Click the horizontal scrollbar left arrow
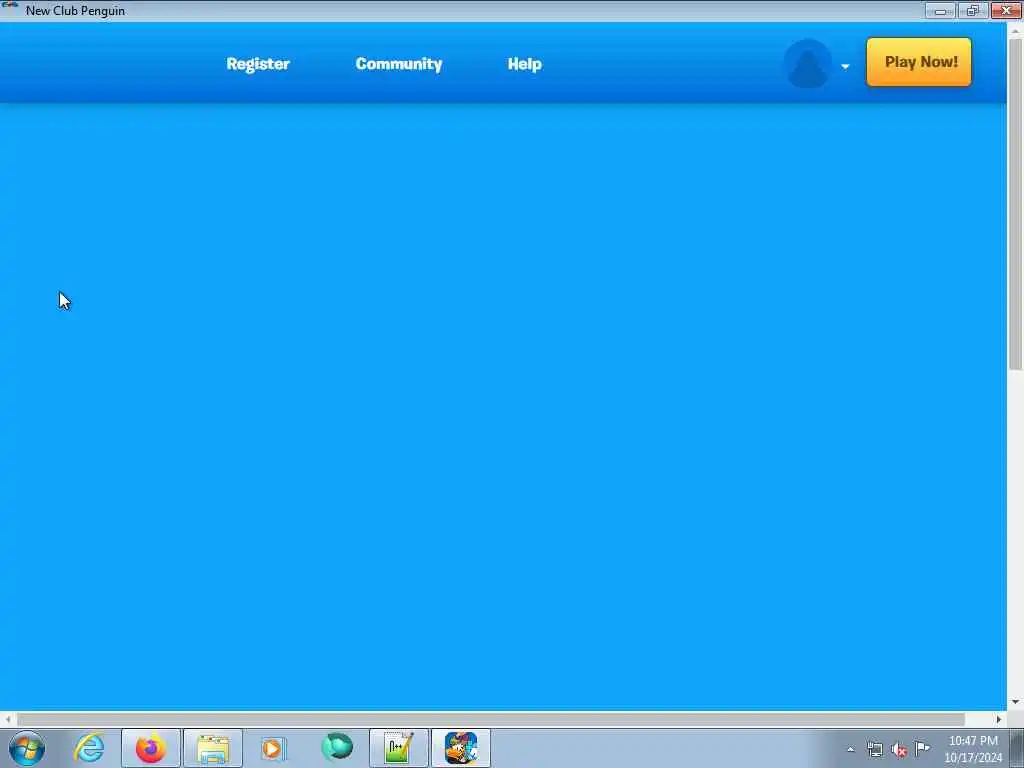Viewport: 1024px width, 768px height. pos(8,719)
